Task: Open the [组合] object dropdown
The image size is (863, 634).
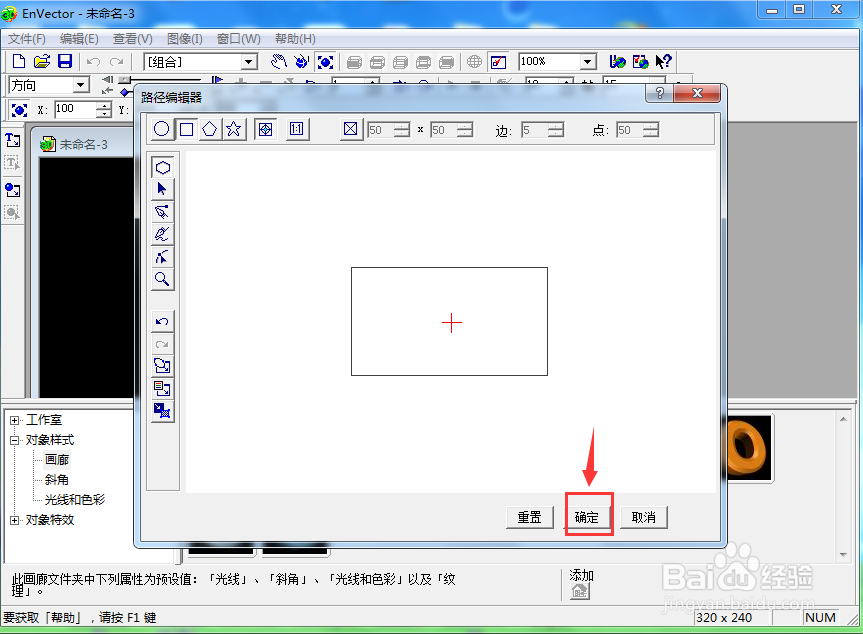Action: pyautogui.click(x=249, y=62)
